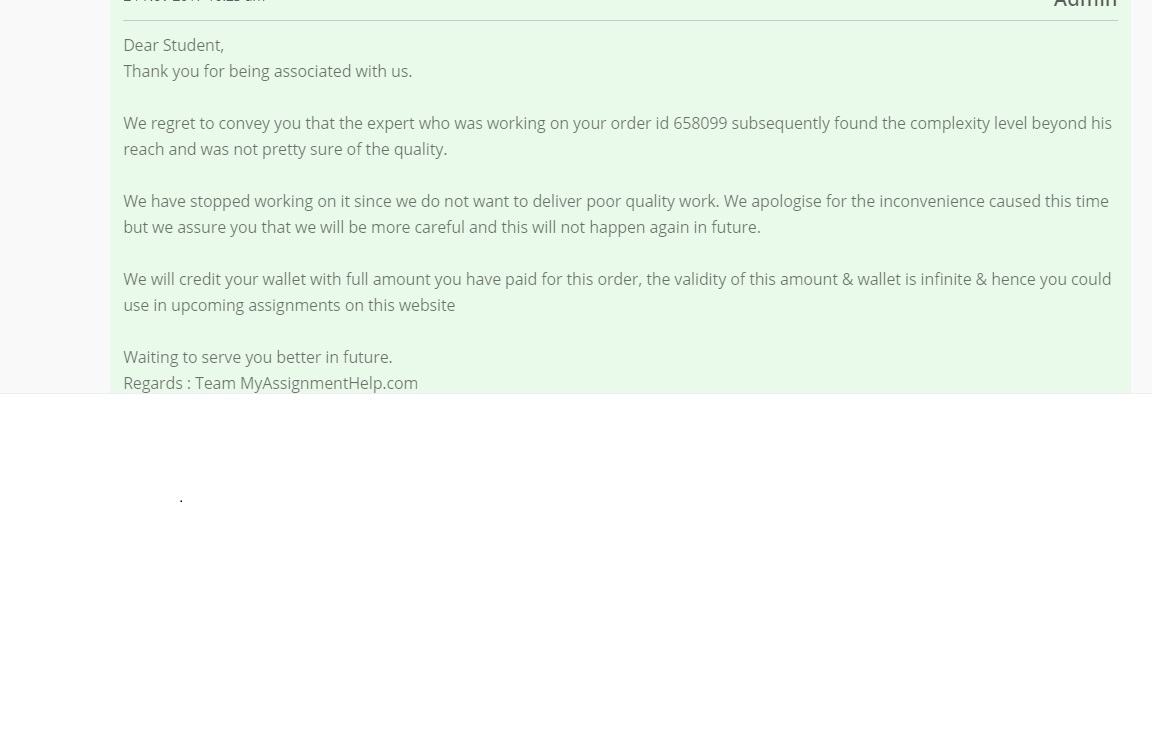1152x752 pixels.
Task: Click the "We regret to convey" paragraph
Action: (x=617, y=136)
